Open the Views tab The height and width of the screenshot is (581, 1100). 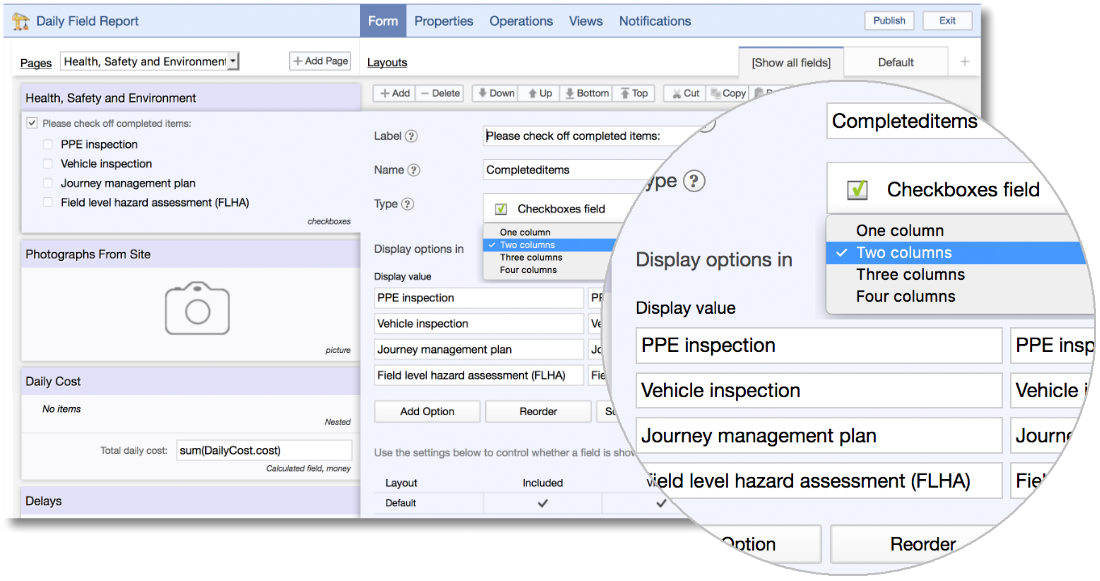[x=586, y=21]
